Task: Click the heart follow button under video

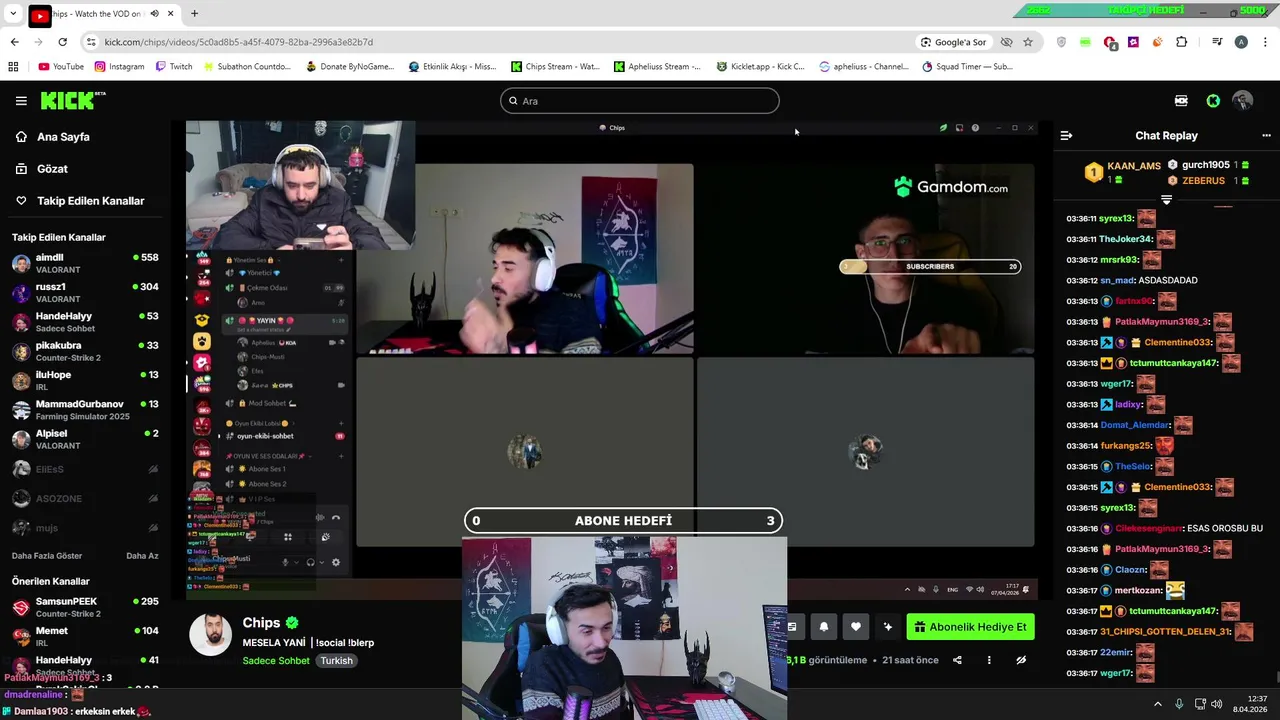Action: click(855, 627)
